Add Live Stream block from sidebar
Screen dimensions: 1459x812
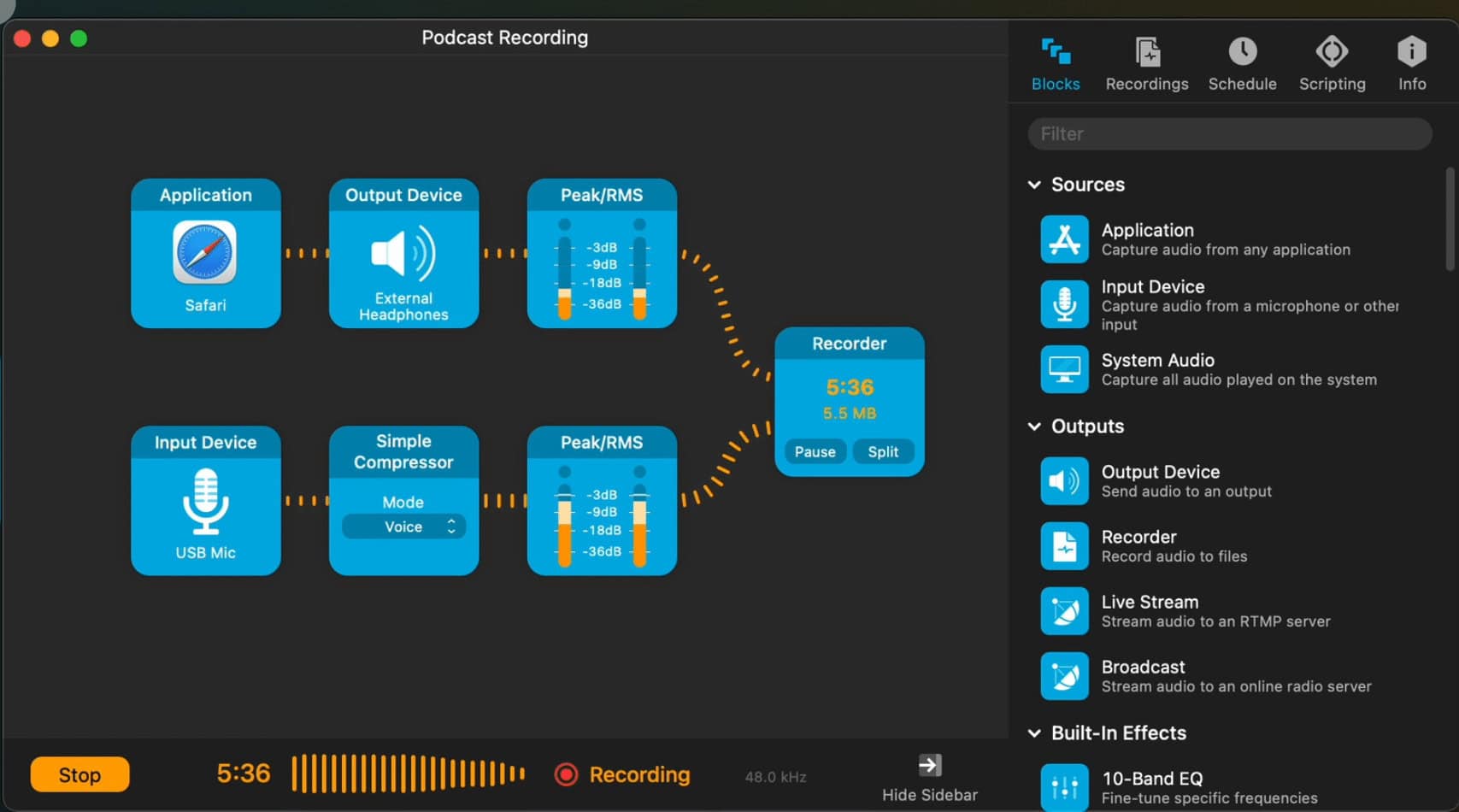click(1064, 611)
